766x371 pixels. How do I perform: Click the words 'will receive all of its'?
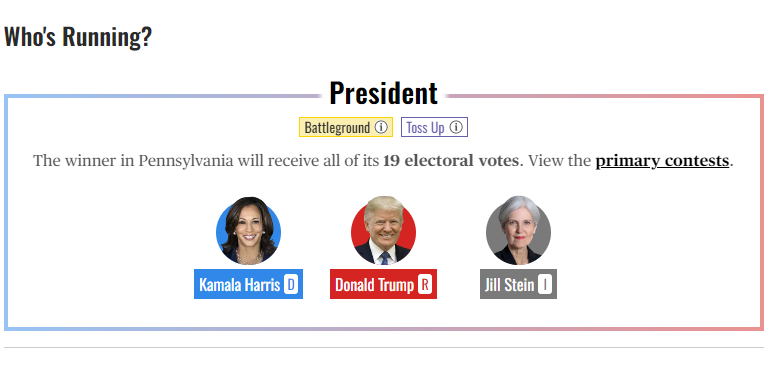[x=308, y=161]
